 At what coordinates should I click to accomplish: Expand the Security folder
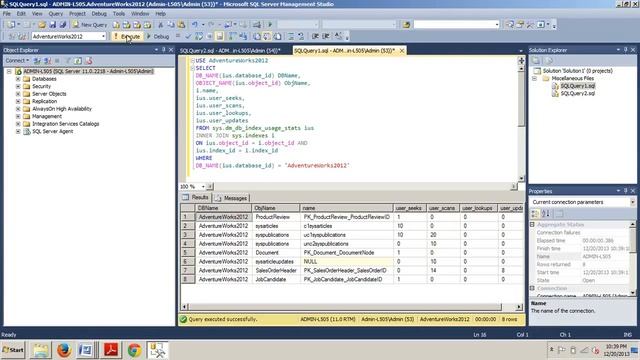click(18, 87)
